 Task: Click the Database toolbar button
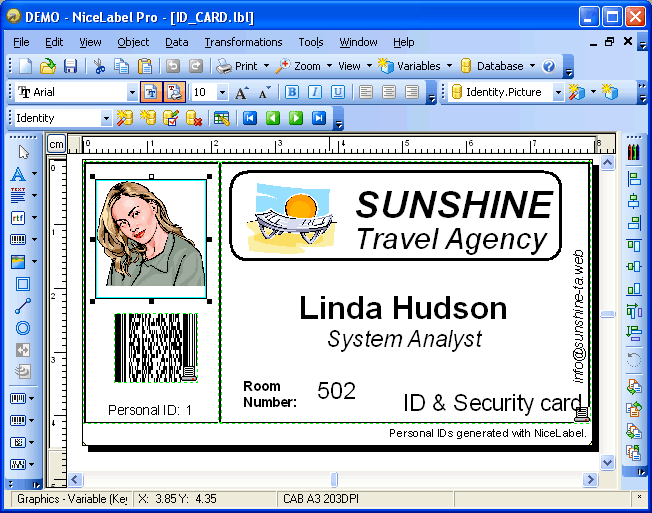pyautogui.click(x=492, y=66)
